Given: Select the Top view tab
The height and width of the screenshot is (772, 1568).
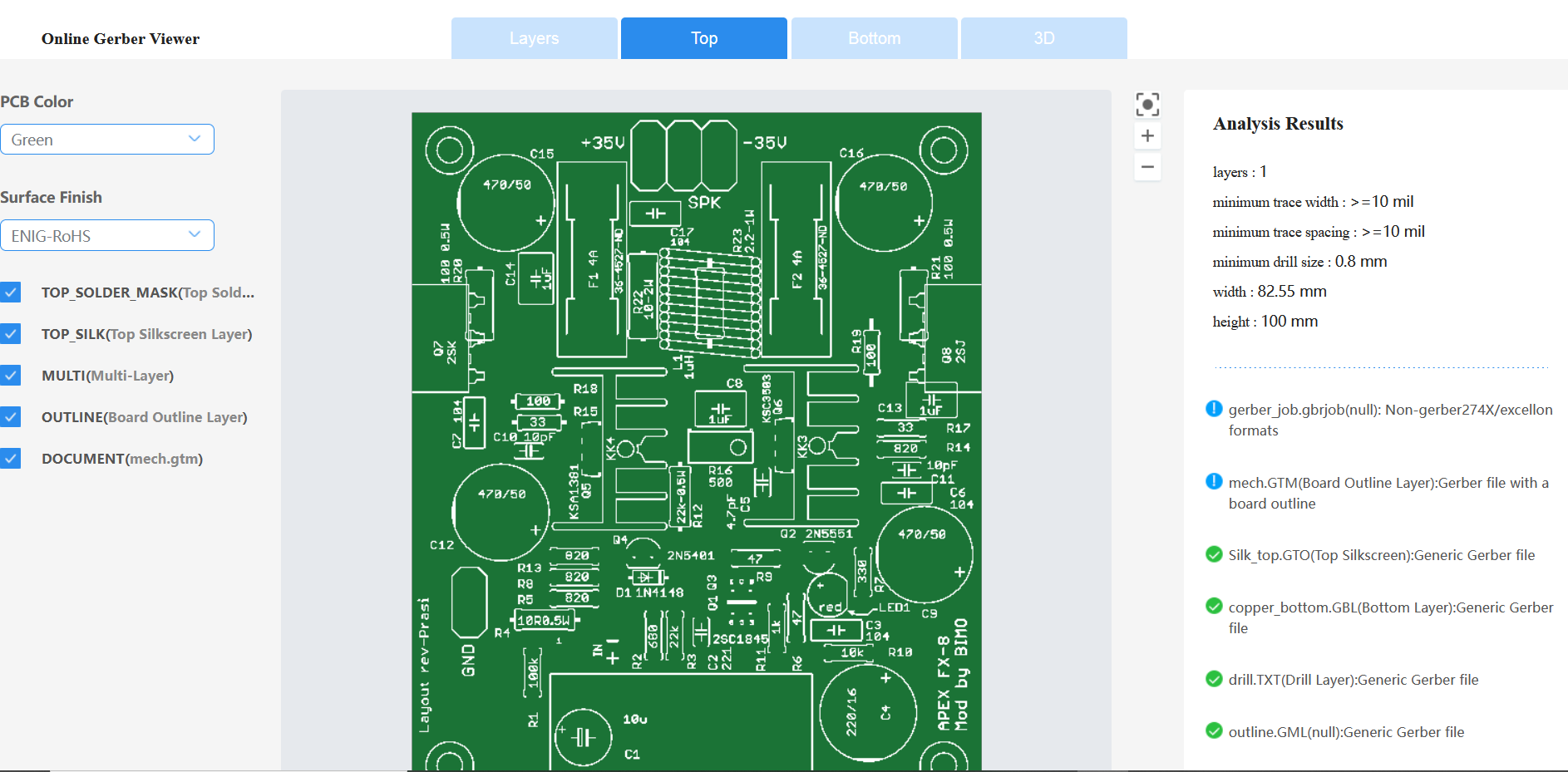Looking at the screenshot, I should pyautogui.click(x=704, y=38).
